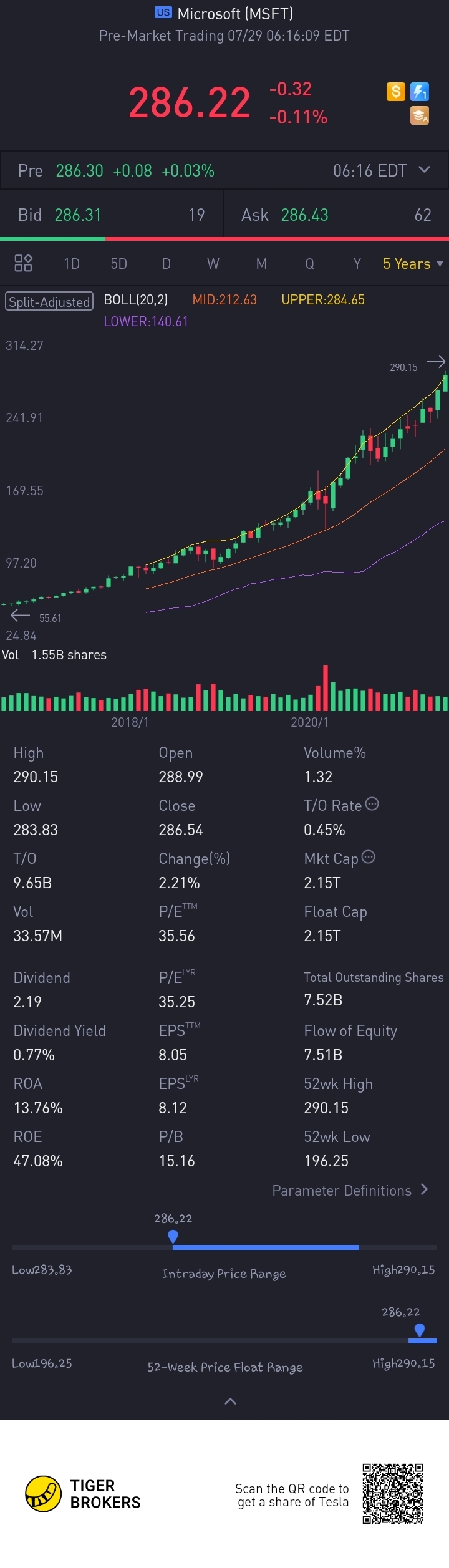Tap the orange stacked layers badge icon
The height and width of the screenshot is (1568, 449).
420,115
